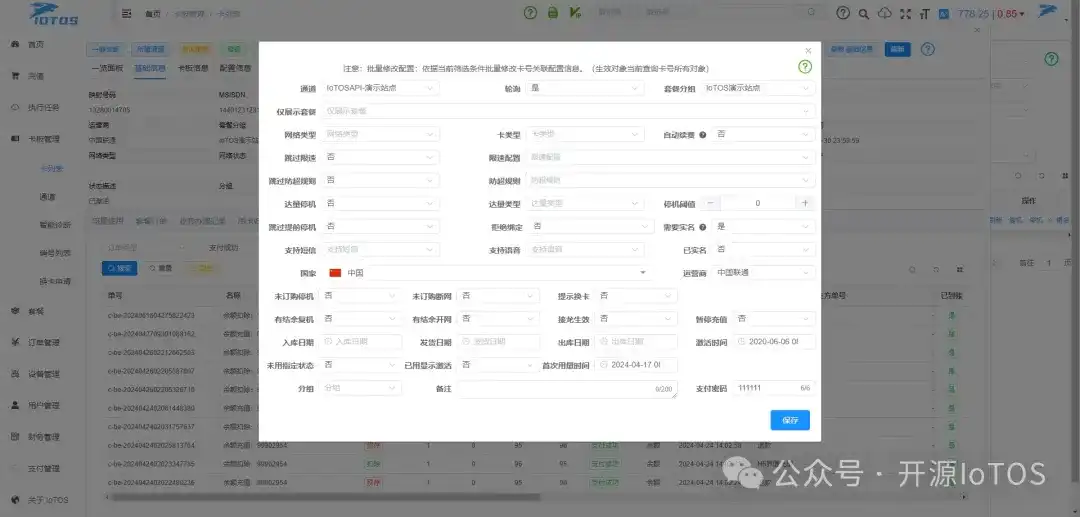Click the 停机阈值 value field
Viewport: 1080px width, 517px height.
pos(758,203)
